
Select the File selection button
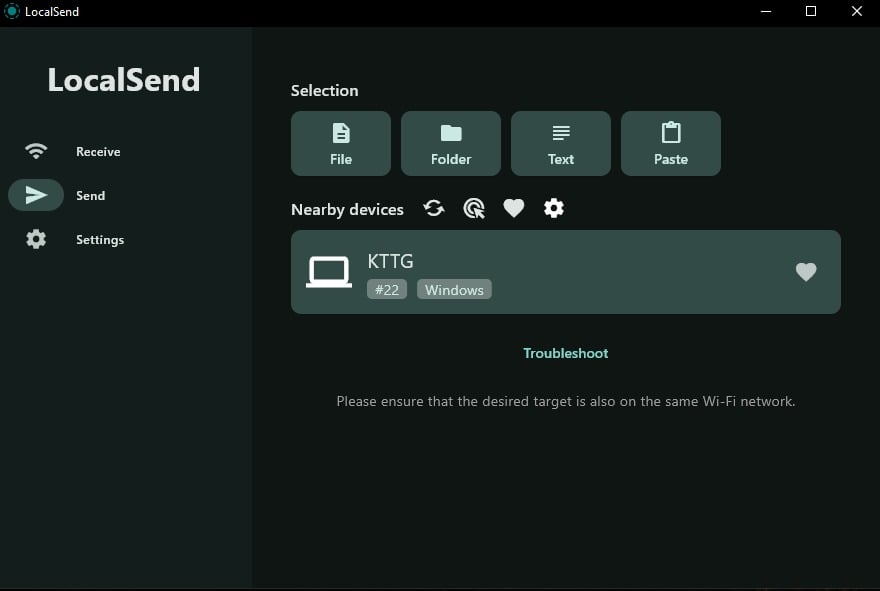[341, 143]
